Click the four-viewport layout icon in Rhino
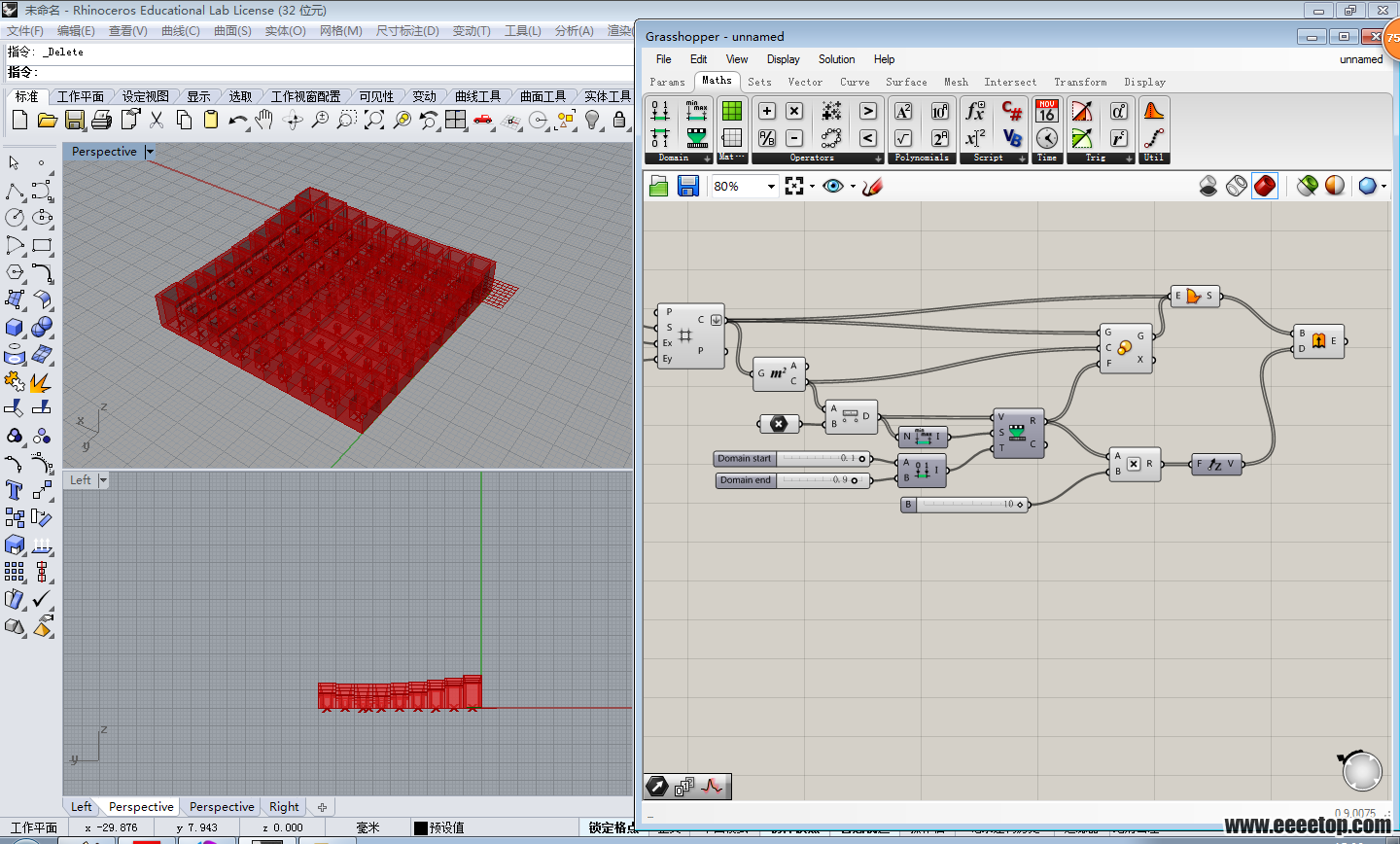This screenshot has width=1400, height=844. (456, 121)
